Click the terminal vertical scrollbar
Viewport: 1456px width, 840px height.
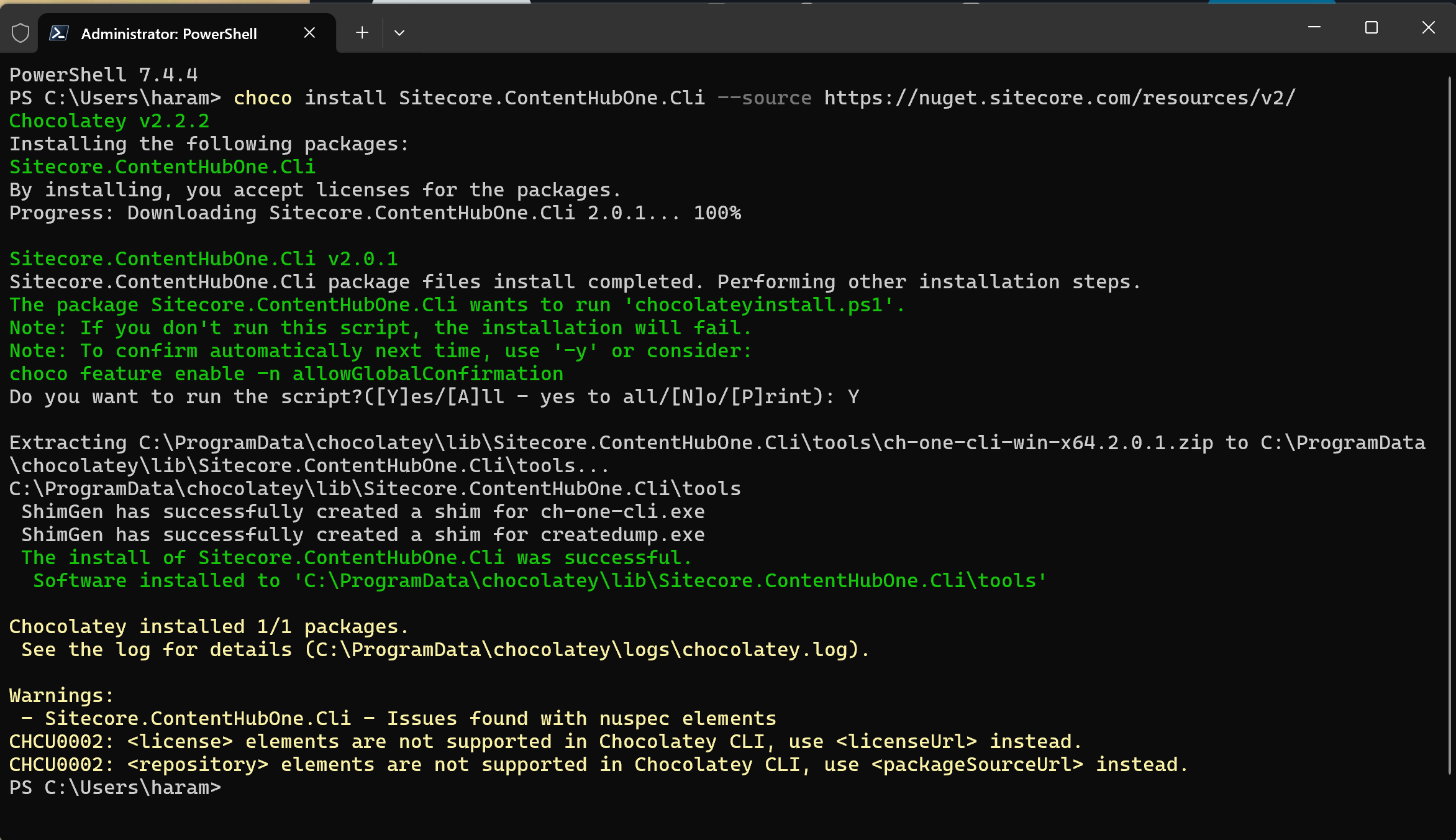tap(1450, 426)
